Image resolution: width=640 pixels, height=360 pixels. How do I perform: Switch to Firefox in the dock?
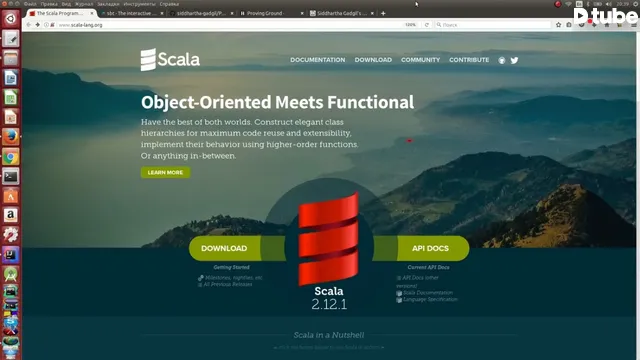[x=11, y=137]
